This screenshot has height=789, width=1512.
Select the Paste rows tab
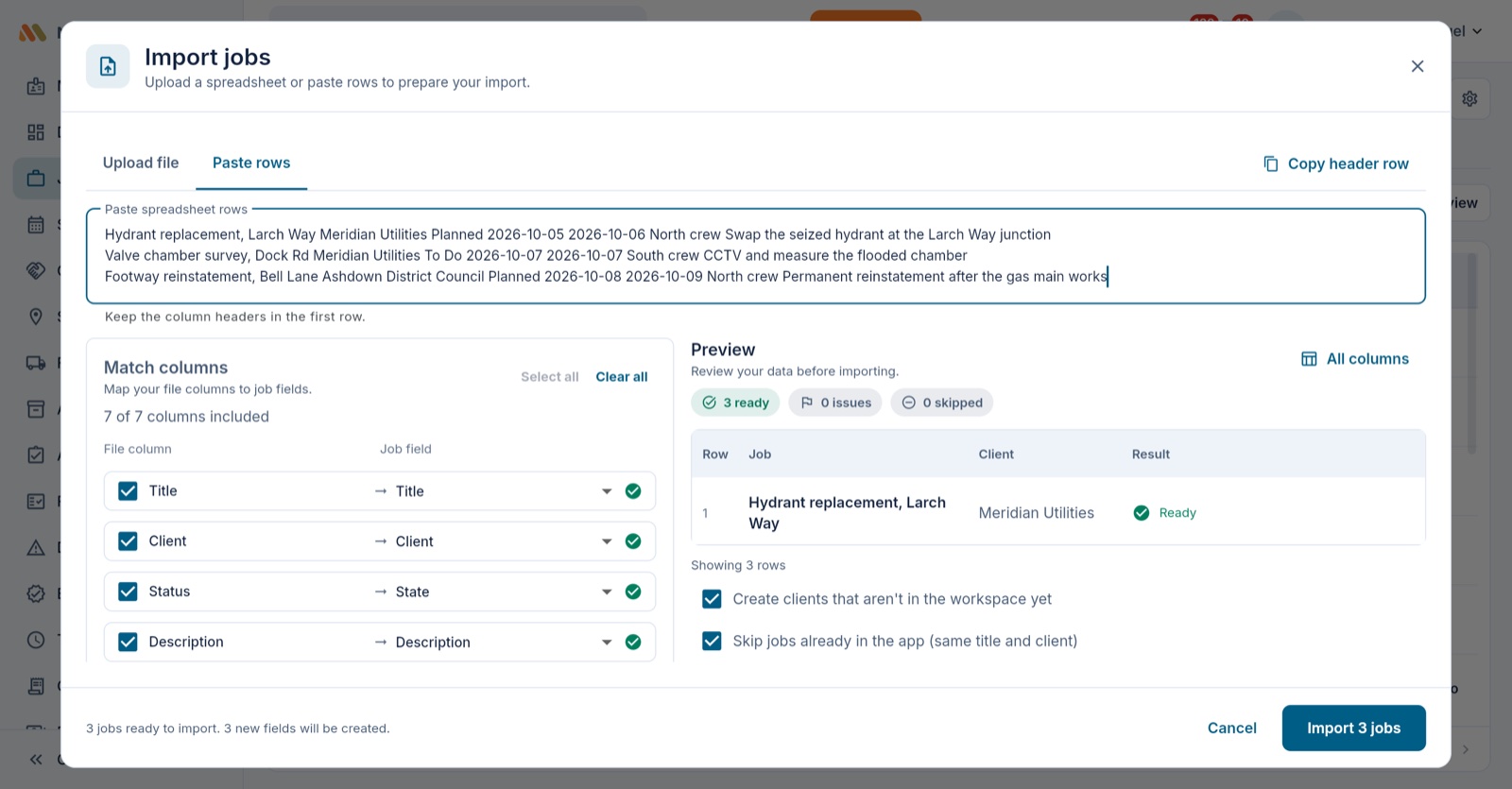[x=251, y=163]
